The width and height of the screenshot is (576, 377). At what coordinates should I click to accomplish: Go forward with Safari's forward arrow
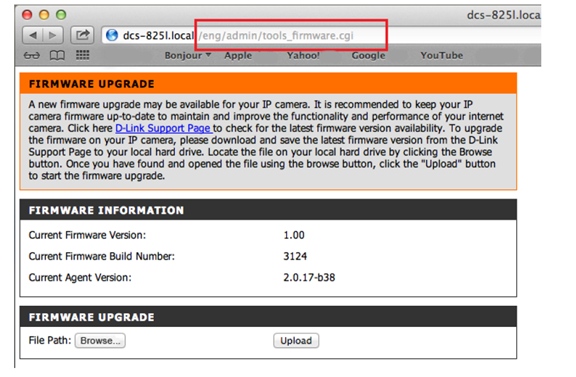[53, 35]
